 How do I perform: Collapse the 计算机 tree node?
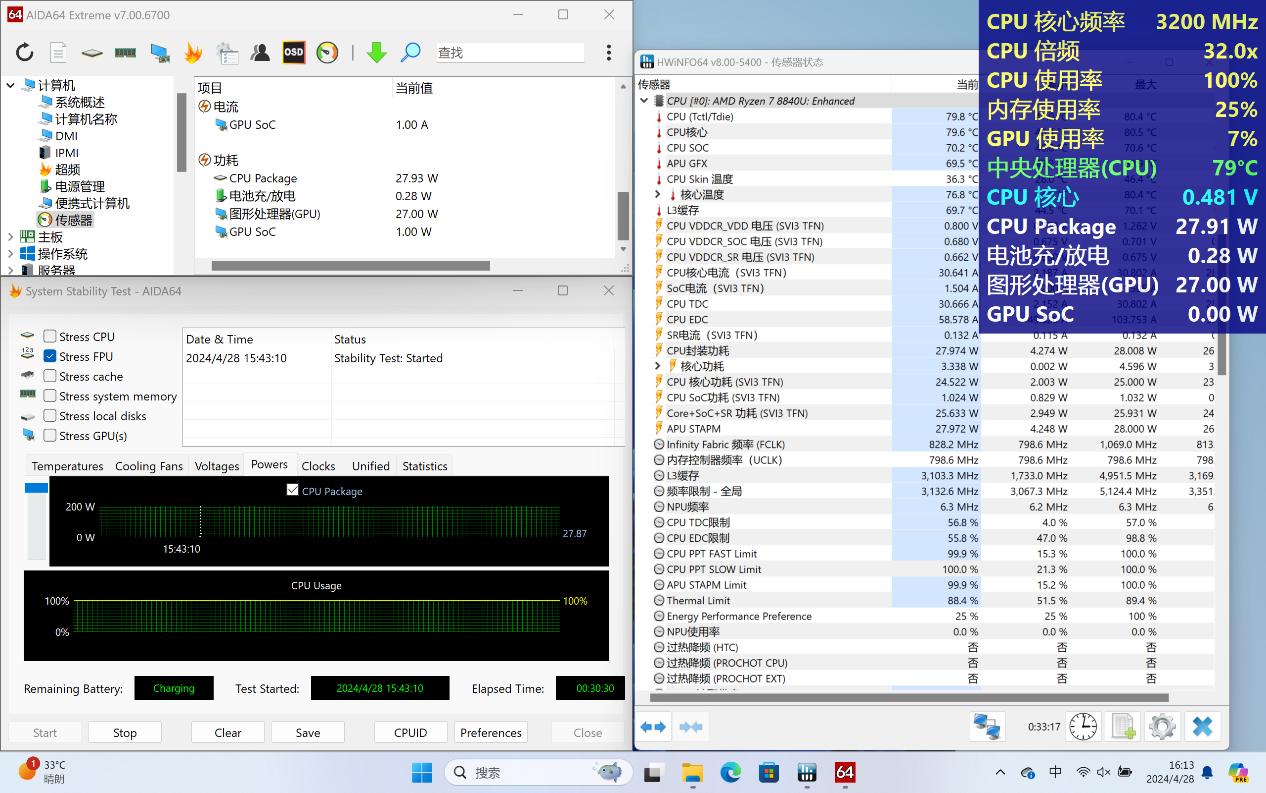point(11,86)
